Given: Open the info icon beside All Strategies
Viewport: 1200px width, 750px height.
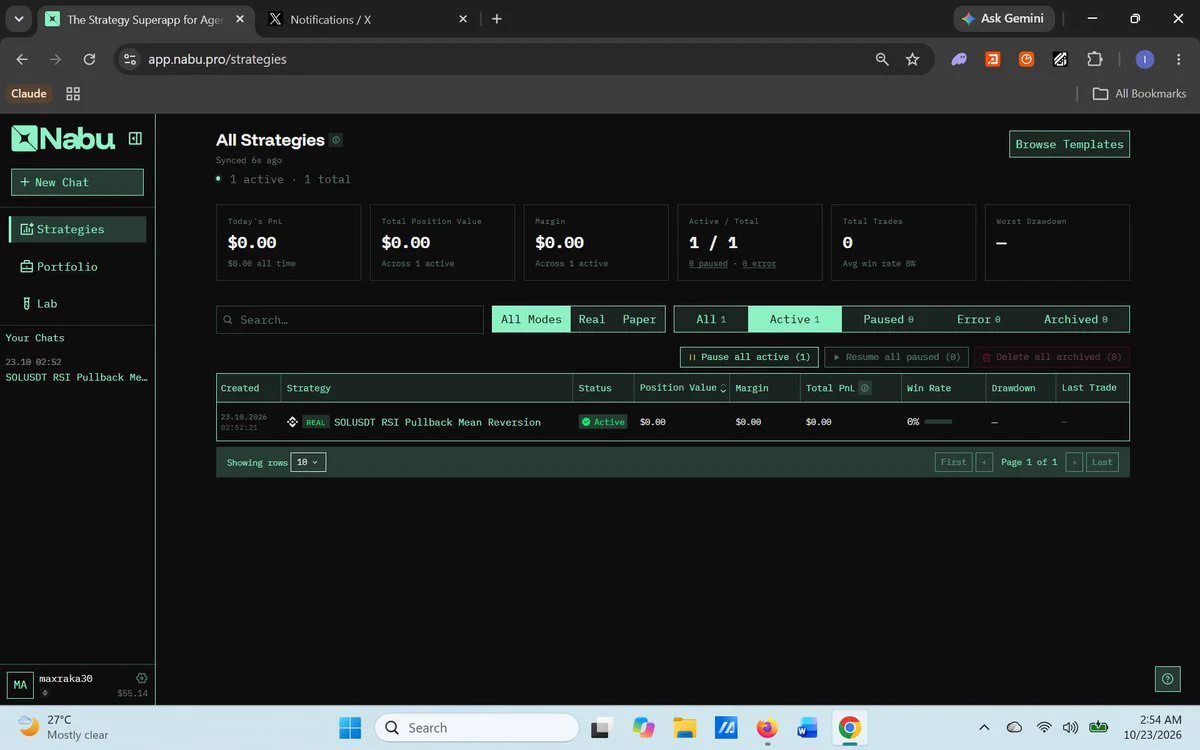Looking at the screenshot, I should pos(336,140).
